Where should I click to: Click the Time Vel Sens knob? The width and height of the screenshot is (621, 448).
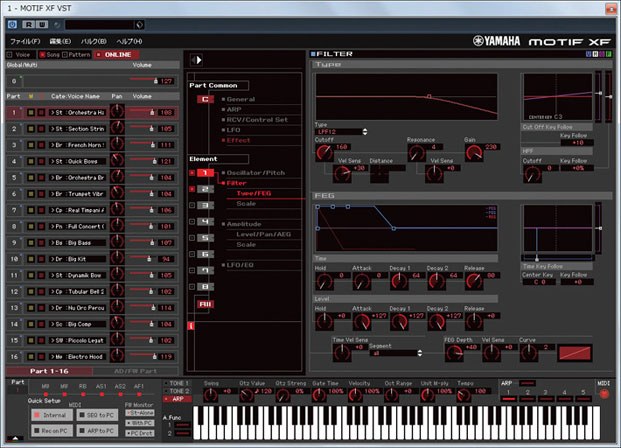tap(341, 353)
